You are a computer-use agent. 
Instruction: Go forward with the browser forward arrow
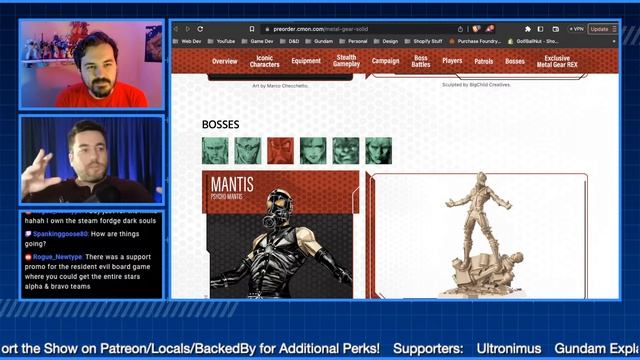pyautogui.click(x=188, y=29)
